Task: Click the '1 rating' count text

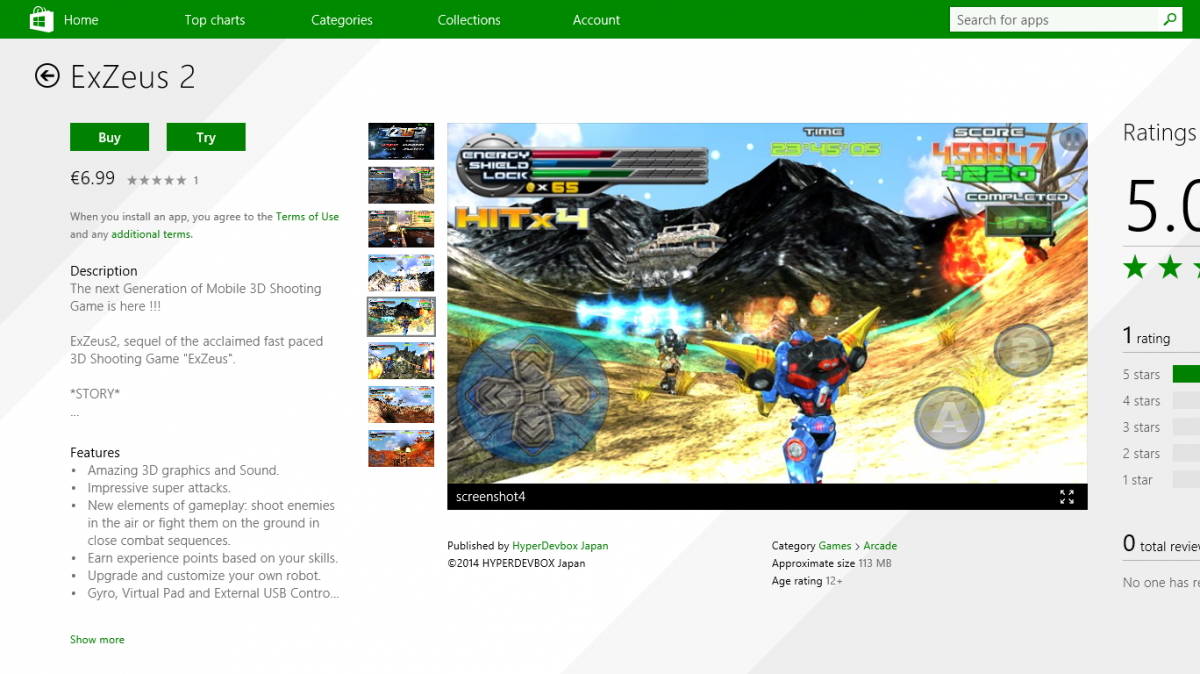Action: (1146, 337)
